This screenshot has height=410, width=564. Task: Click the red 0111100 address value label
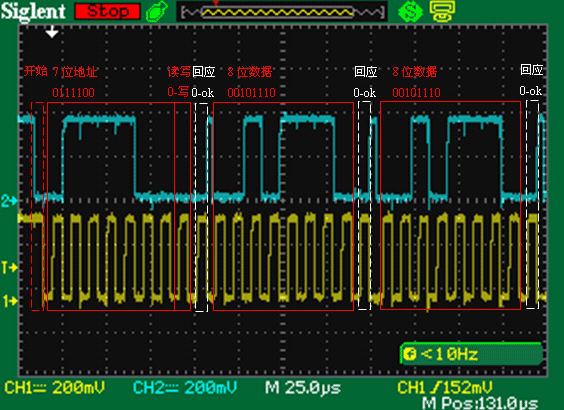click(73, 93)
